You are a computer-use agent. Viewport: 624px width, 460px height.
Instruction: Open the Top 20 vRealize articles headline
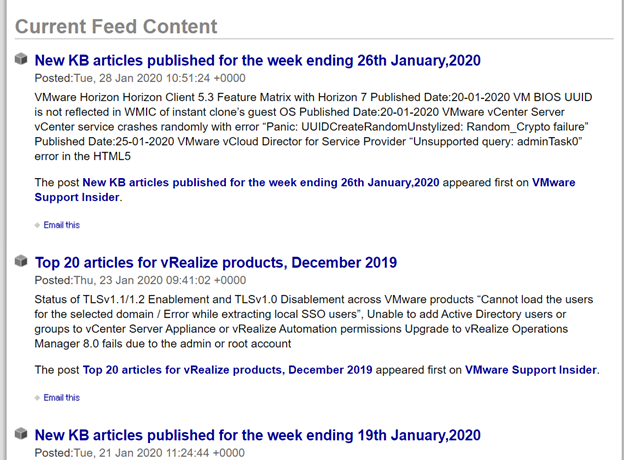point(216,263)
